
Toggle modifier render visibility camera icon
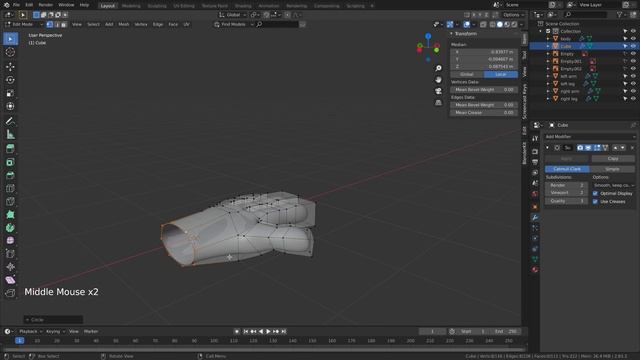580,148
